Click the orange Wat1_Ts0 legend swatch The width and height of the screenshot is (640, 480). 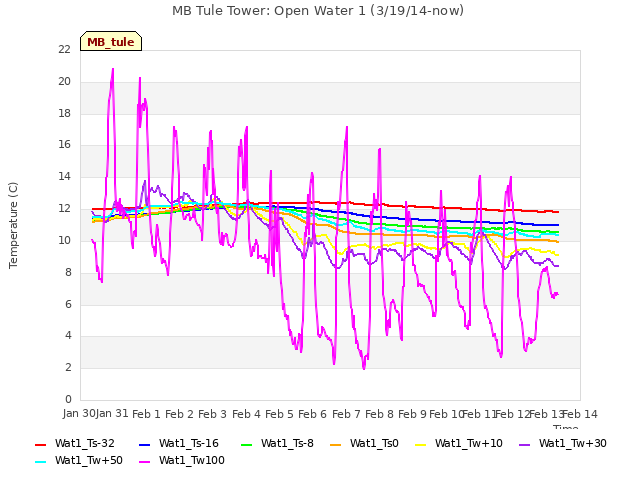tap(336, 444)
